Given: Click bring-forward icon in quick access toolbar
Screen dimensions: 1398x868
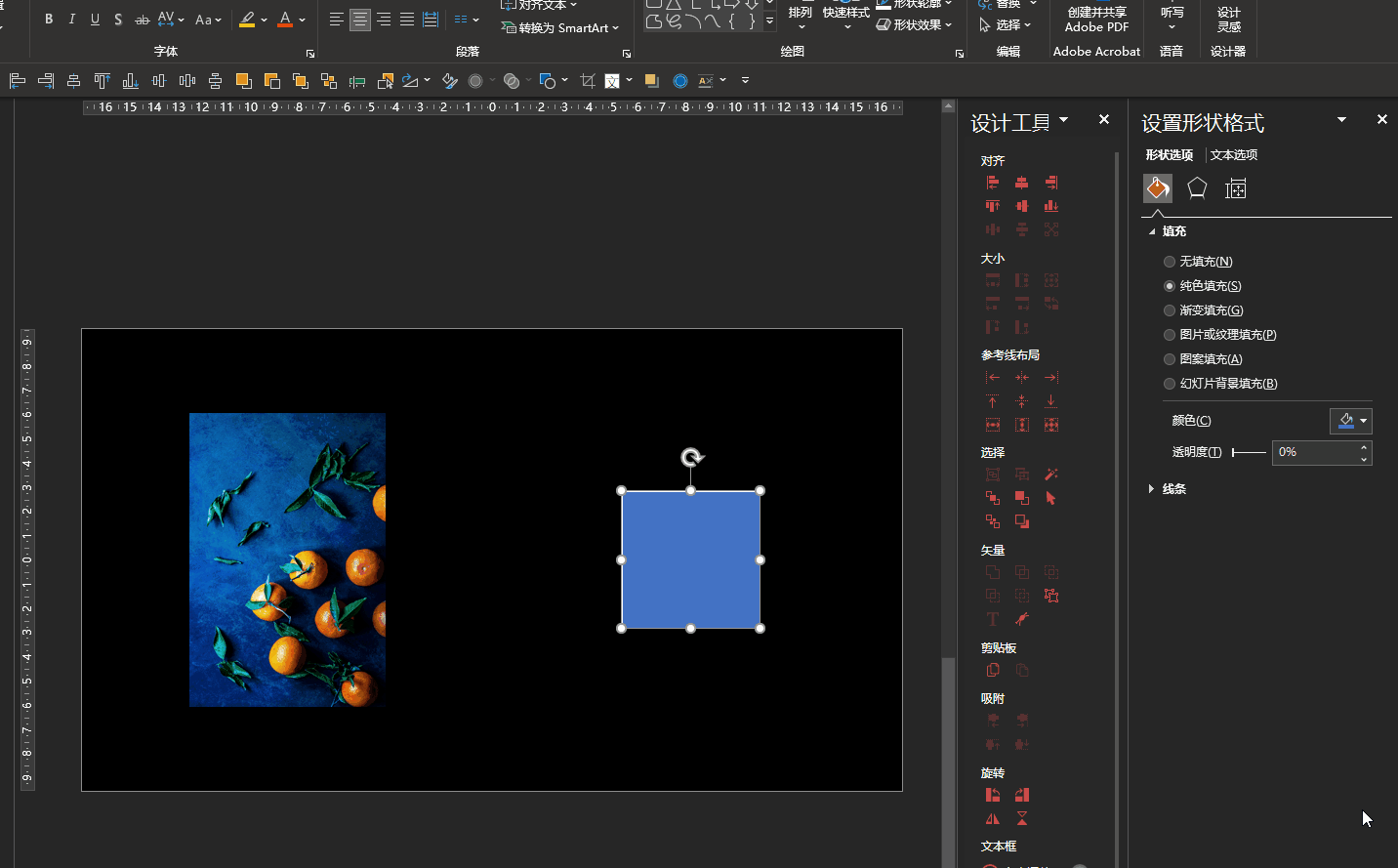Looking at the screenshot, I should (x=244, y=81).
